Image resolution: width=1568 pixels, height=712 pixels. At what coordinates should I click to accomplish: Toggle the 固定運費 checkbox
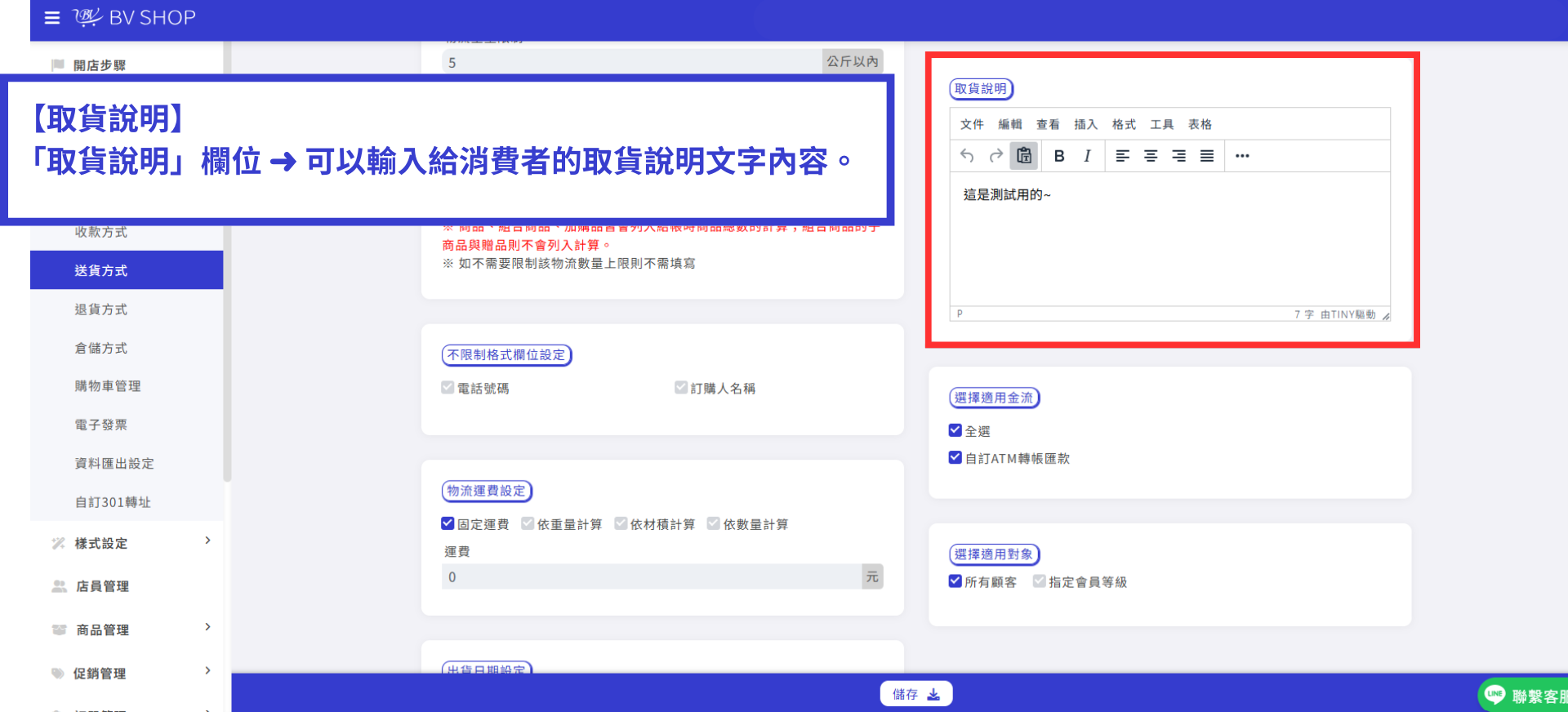pyautogui.click(x=448, y=523)
